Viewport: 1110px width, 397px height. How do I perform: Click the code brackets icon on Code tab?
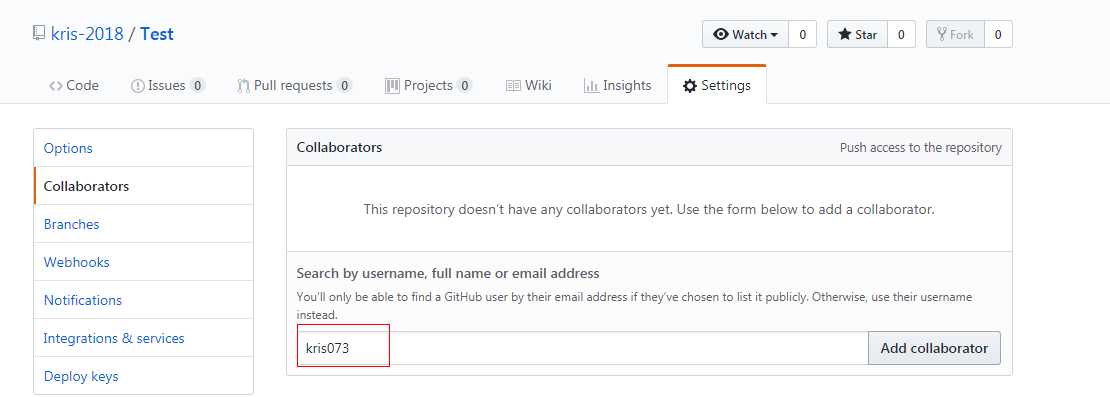55,86
